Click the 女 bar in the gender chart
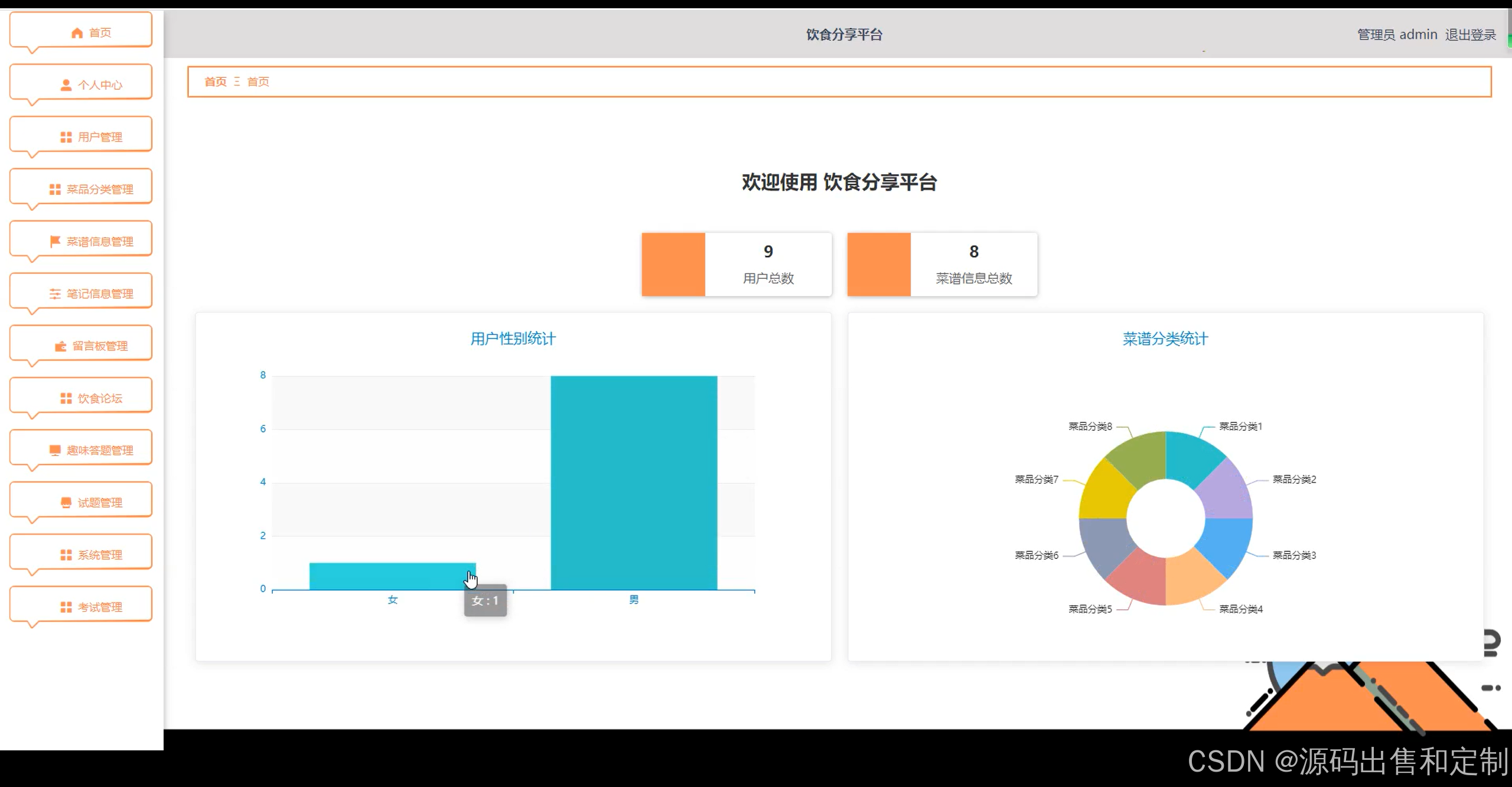The height and width of the screenshot is (787, 1512). click(x=392, y=576)
